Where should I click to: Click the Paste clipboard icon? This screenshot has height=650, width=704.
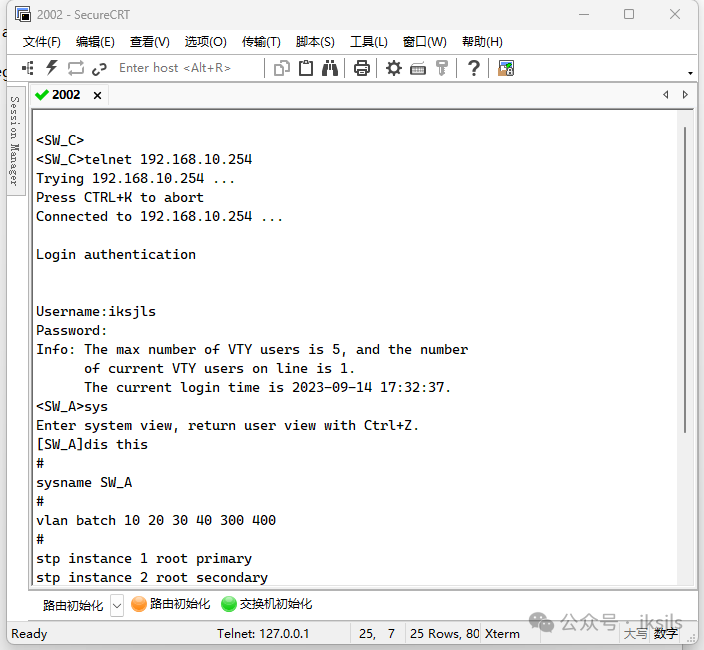306,68
